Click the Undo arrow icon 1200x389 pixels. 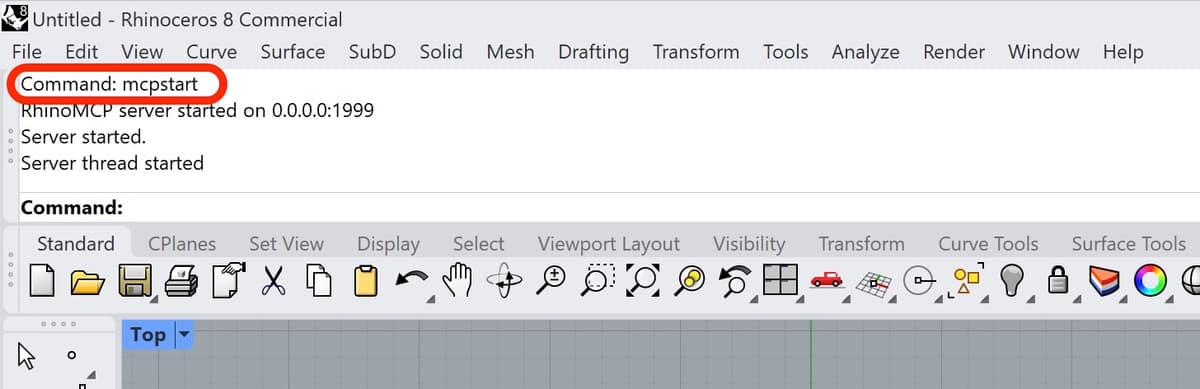tap(410, 279)
